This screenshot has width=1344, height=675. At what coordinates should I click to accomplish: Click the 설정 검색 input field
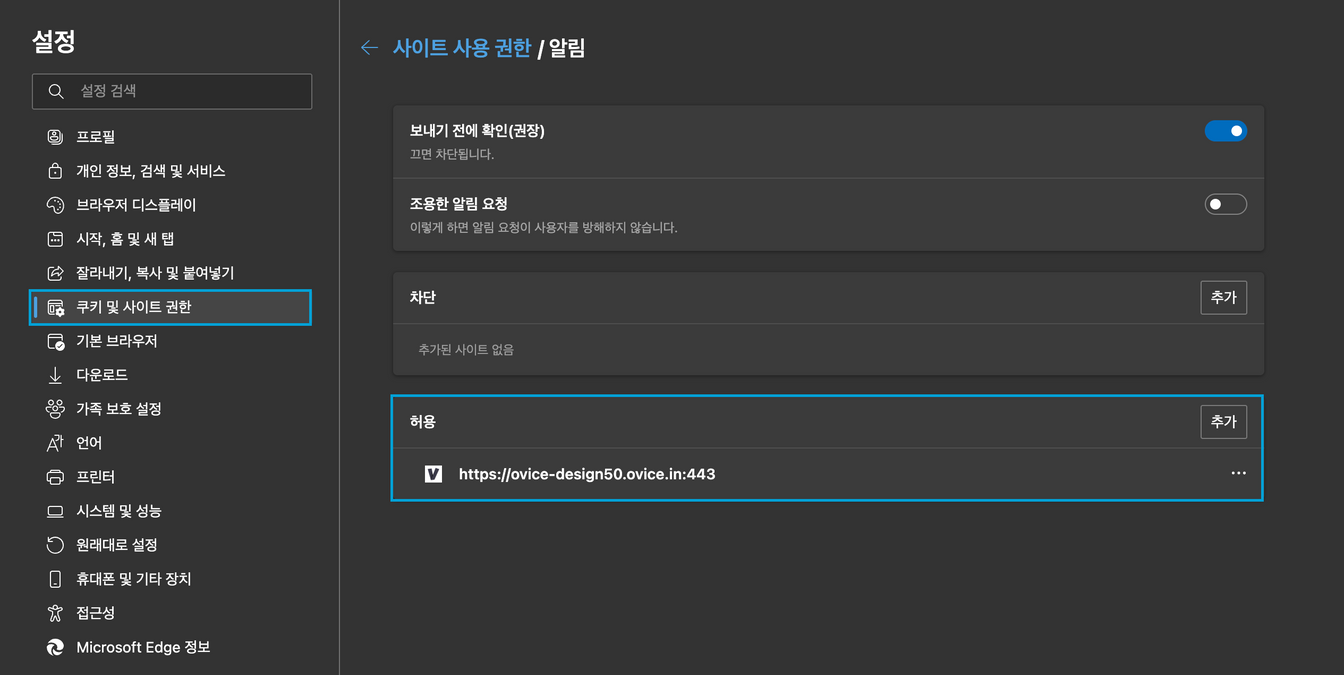(172, 91)
